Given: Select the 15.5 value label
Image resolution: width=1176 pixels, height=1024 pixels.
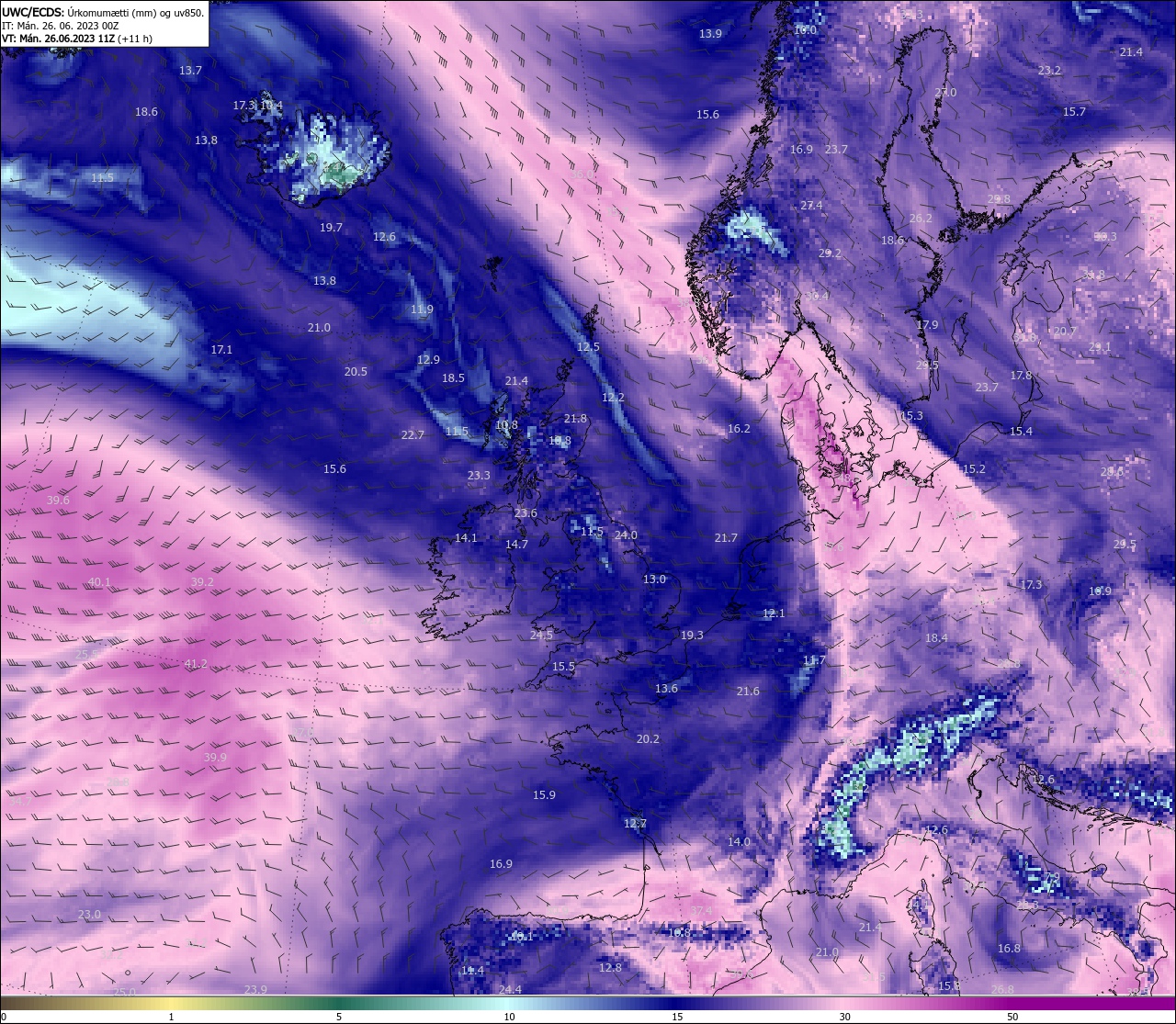Looking at the screenshot, I should click(563, 667).
